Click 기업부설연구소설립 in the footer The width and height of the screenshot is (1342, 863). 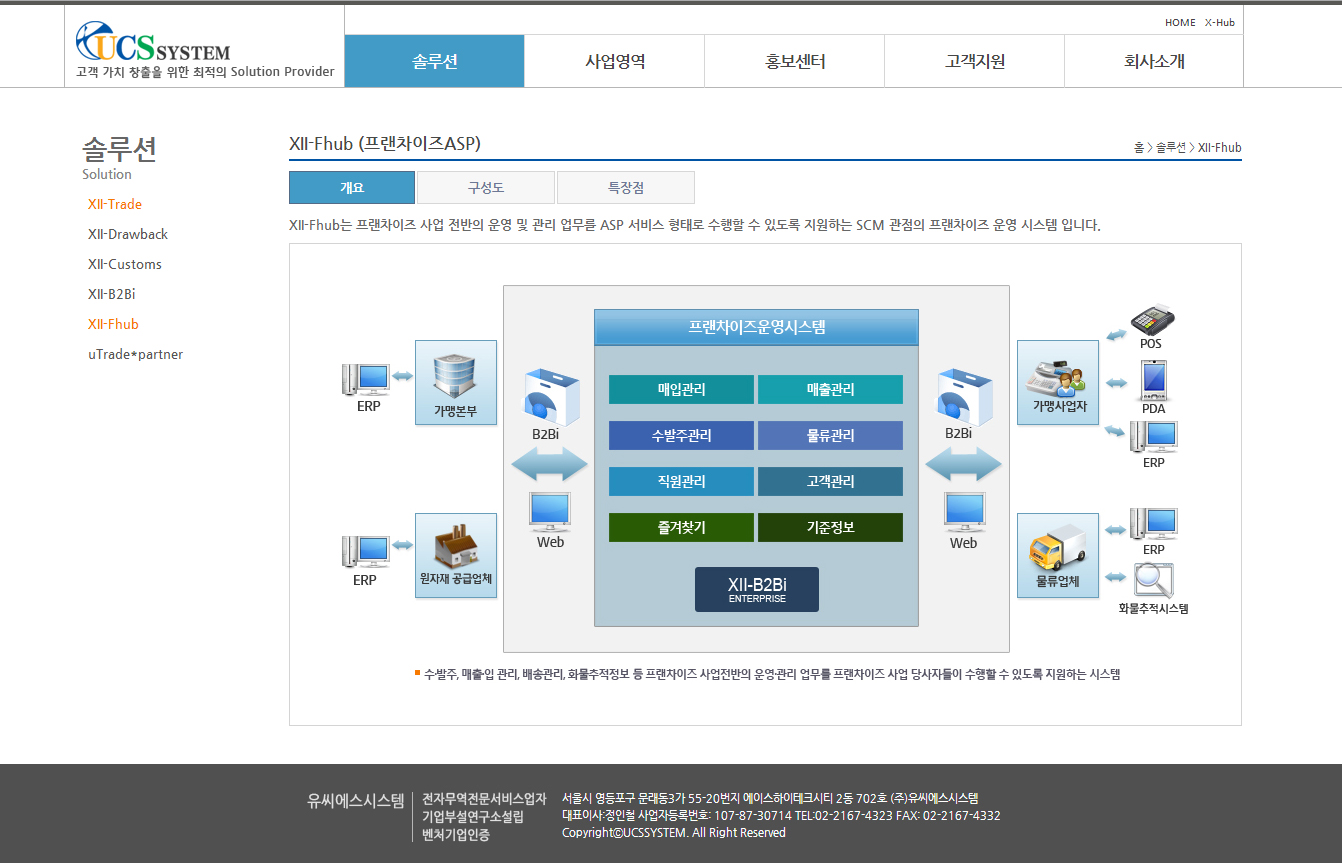pos(472,817)
